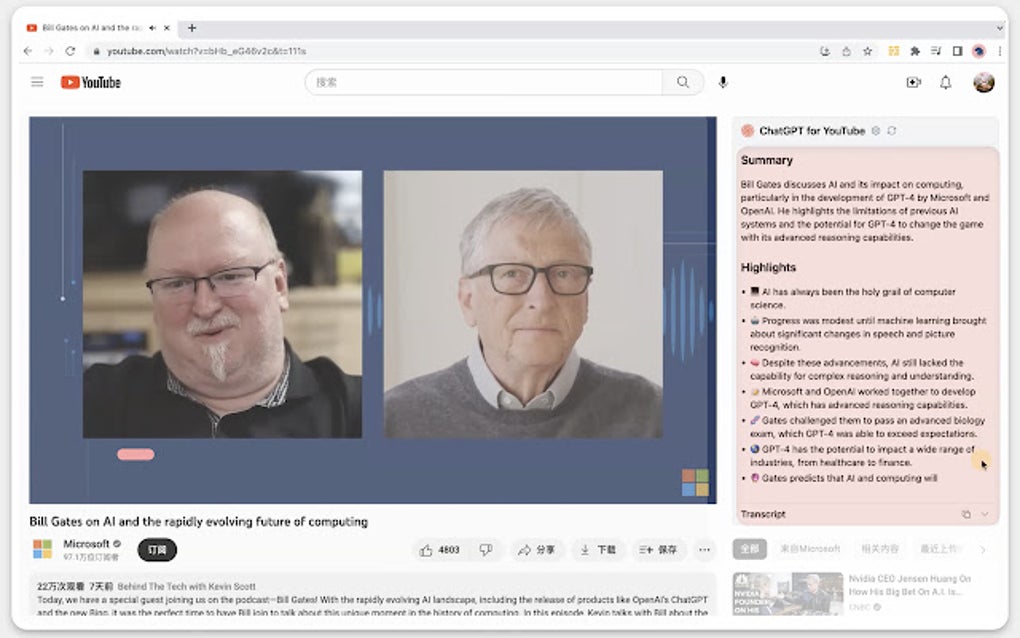This screenshot has width=1020, height=638.
Task: Open the tab search chevron at top right
Action: pos(999,28)
